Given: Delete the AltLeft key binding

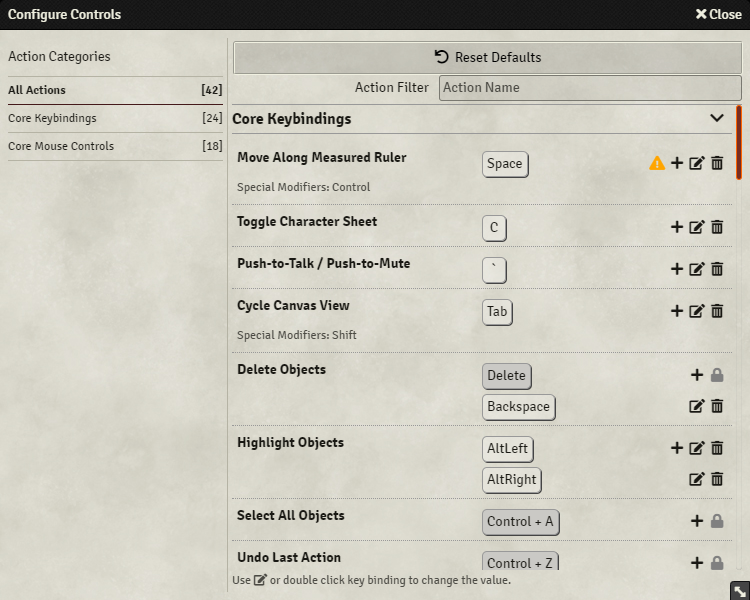Looking at the screenshot, I should [x=717, y=448].
